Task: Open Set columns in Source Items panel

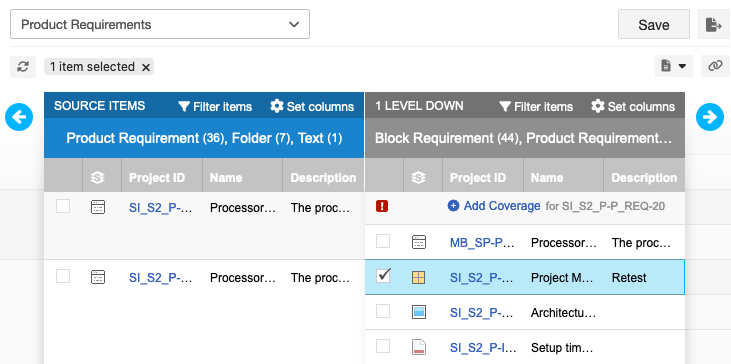Action: coord(312,106)
